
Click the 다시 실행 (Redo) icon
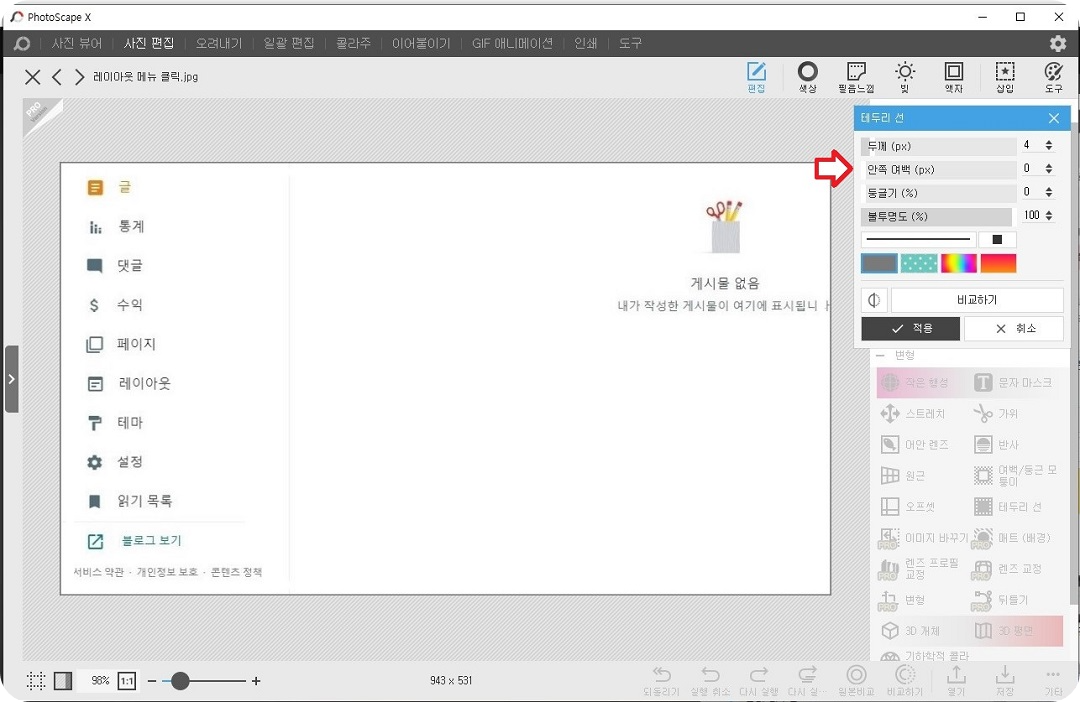758,680
